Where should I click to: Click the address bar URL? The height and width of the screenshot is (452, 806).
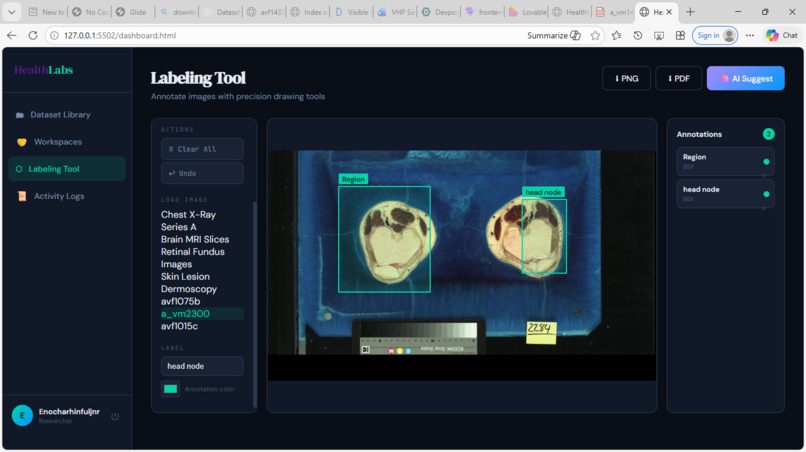120,35
